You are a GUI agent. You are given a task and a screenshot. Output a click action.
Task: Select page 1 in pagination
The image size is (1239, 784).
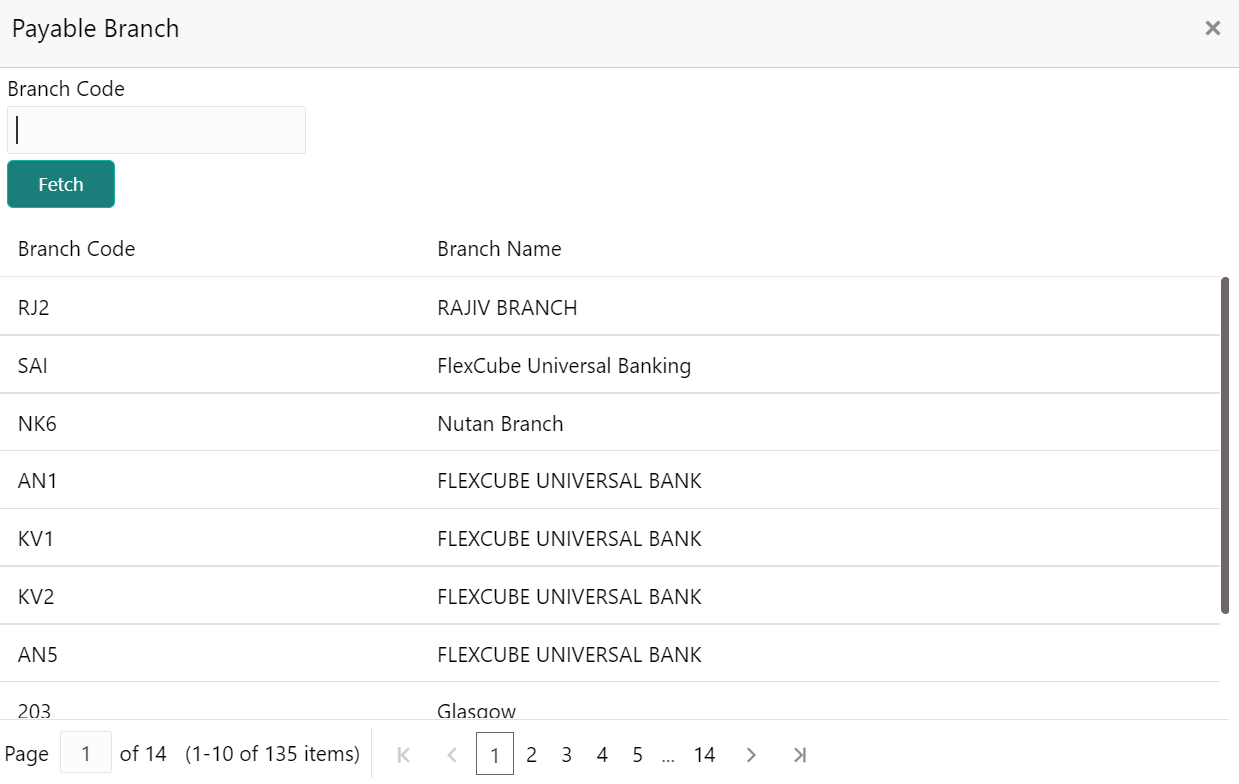(x=495, y=754)
